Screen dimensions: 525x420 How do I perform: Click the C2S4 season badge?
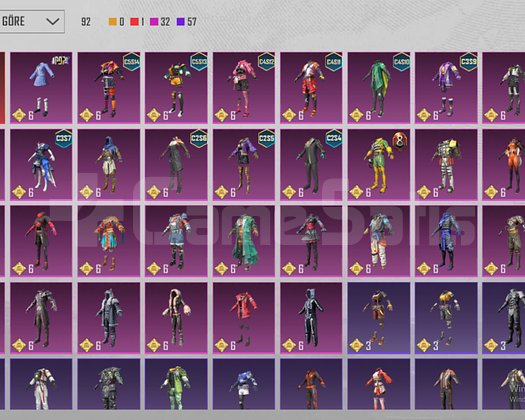click(334, 139)
